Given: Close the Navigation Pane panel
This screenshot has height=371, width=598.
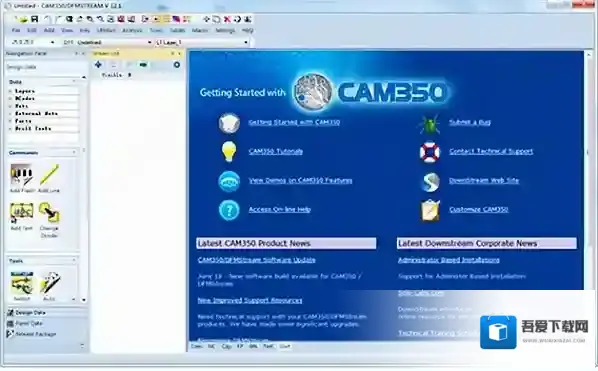Looking at the screenshot, I should point(84,54).
